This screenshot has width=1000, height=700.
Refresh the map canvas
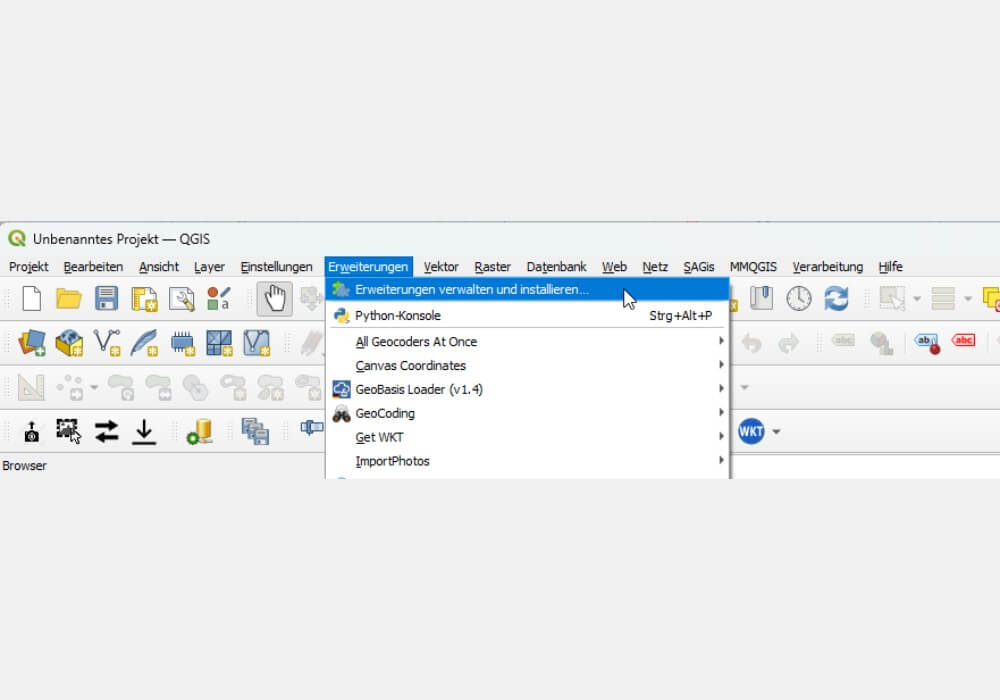point(836,298)
